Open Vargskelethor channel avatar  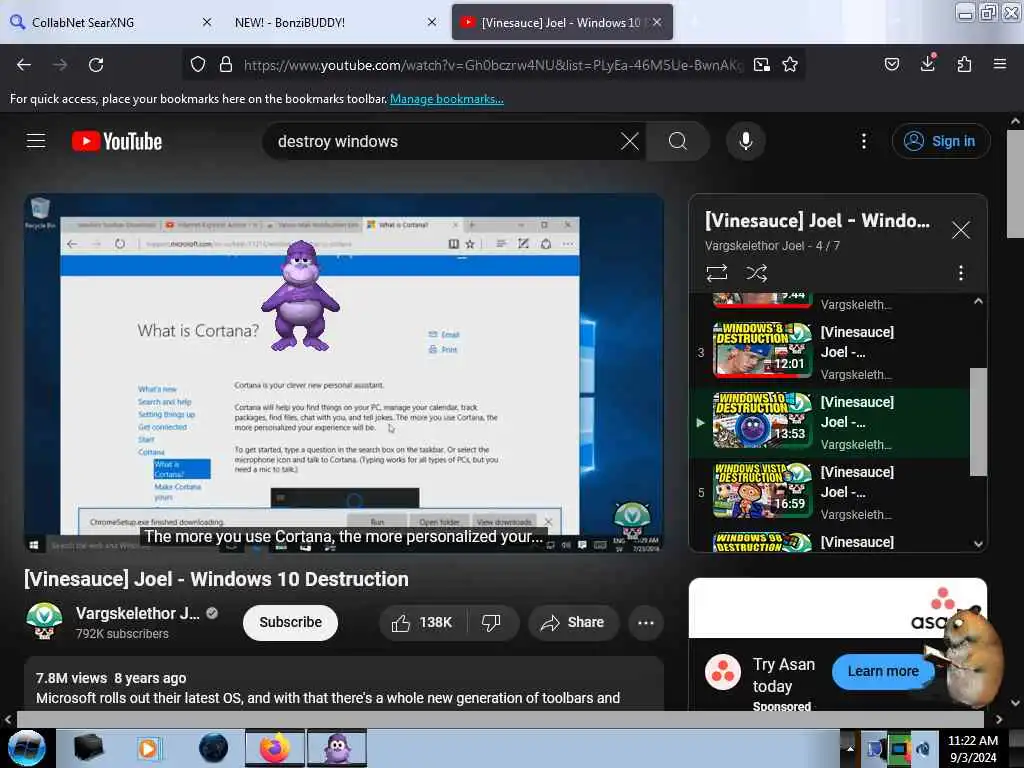click(x=44, y=620)
